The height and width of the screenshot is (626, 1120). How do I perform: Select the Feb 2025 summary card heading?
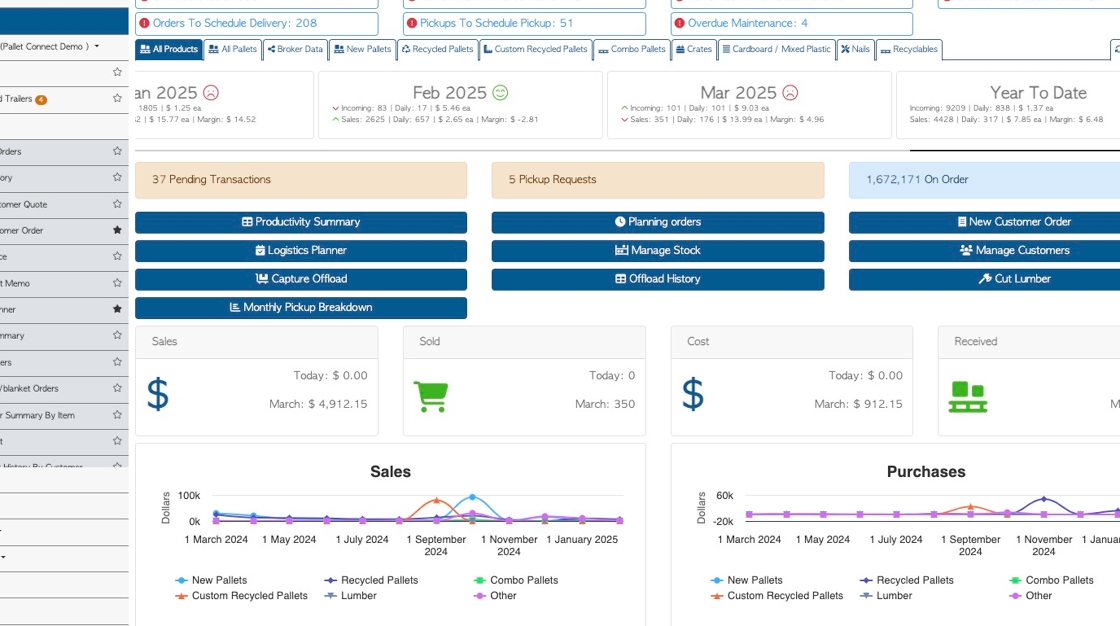coord(449,93)
